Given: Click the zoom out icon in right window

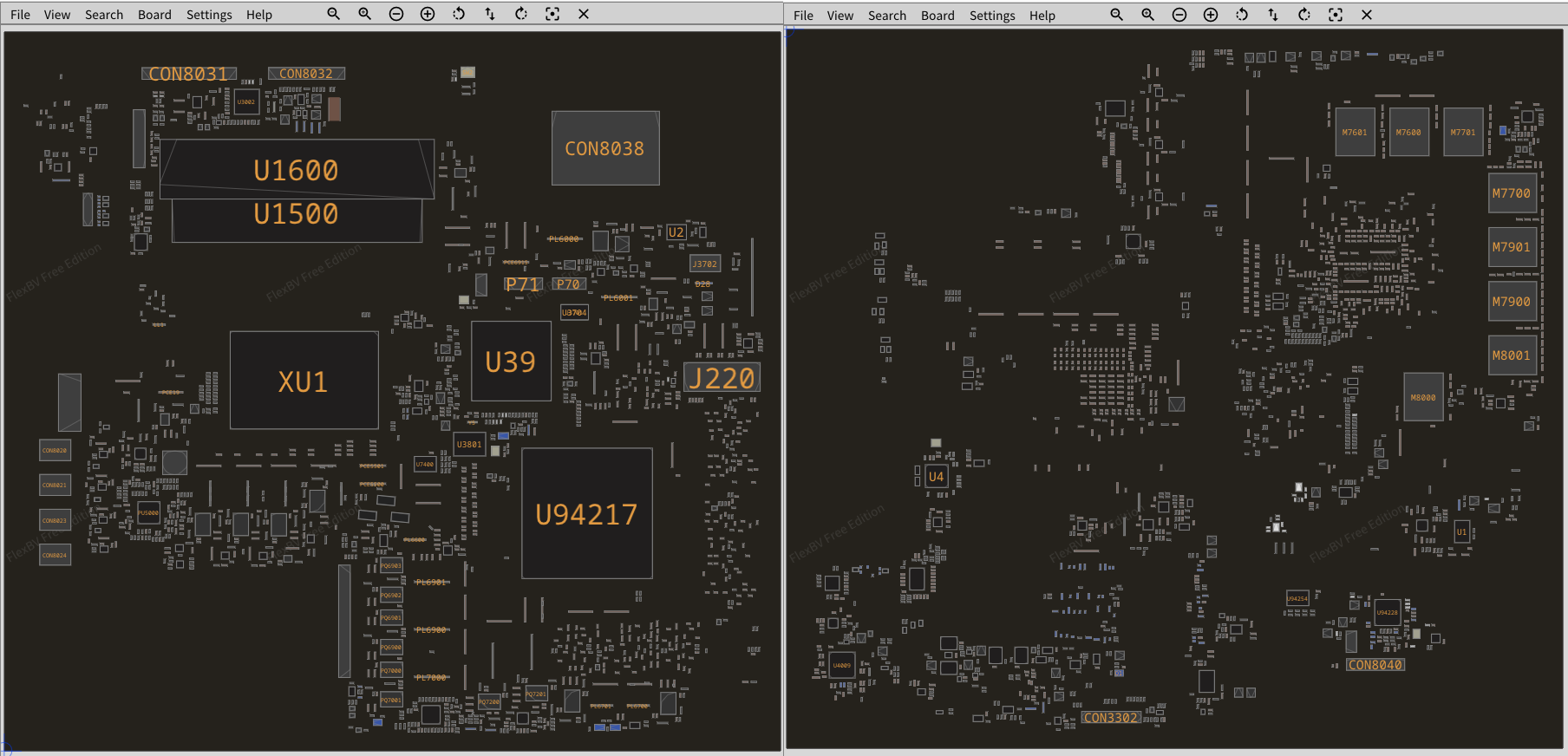Looking at the screenshot, I should [x=1179, y=15].
